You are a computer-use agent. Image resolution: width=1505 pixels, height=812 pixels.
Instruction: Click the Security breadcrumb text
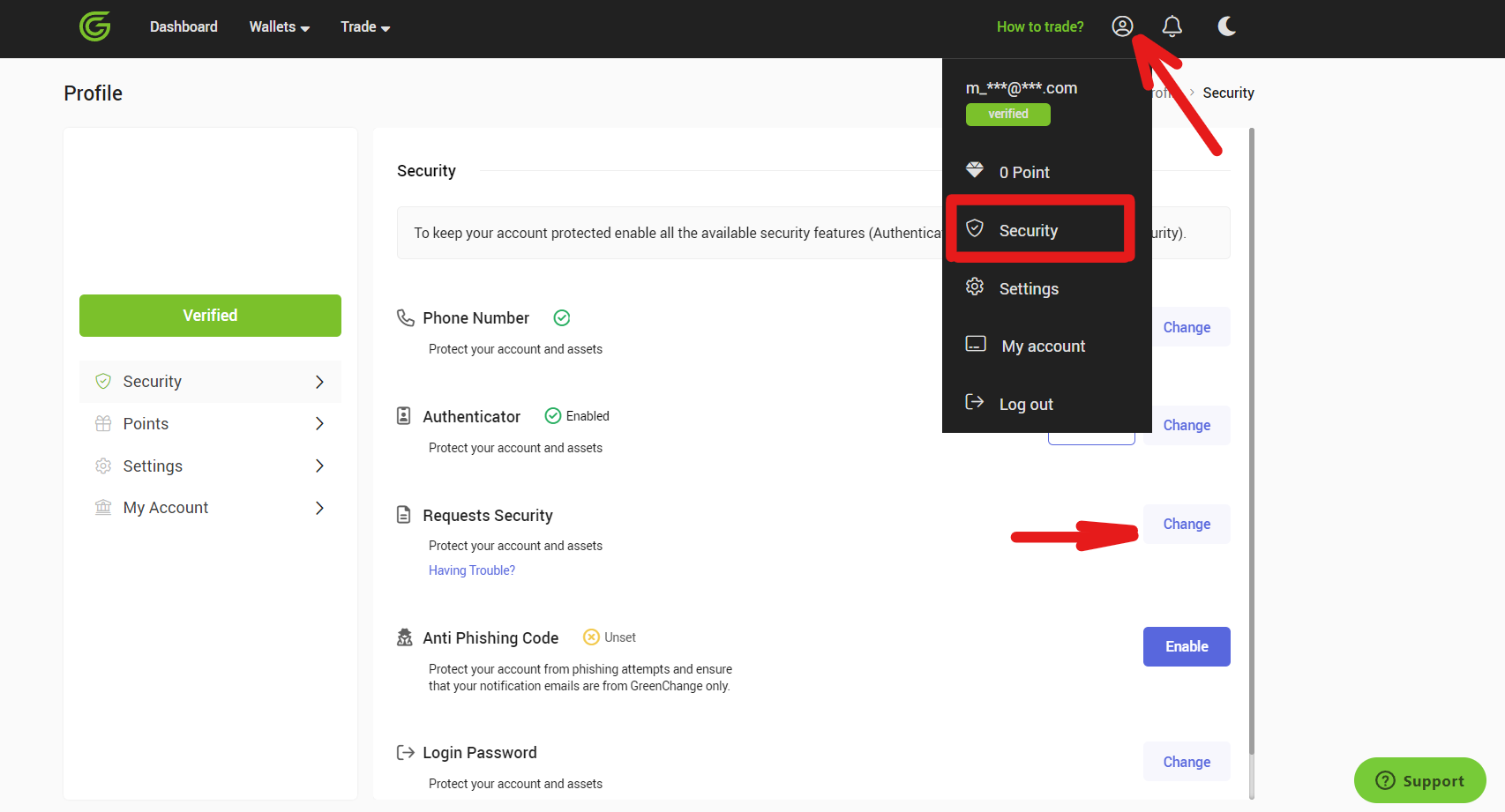[1228, 93]
